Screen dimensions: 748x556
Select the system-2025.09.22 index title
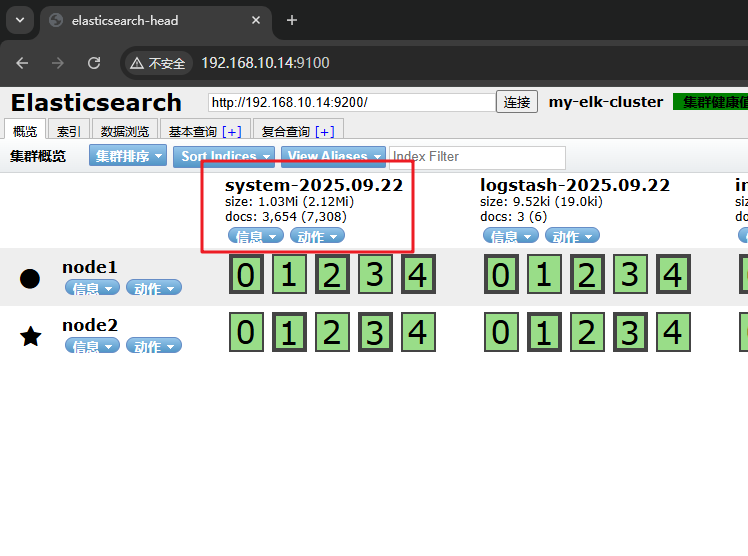click(x=314, y=185)
